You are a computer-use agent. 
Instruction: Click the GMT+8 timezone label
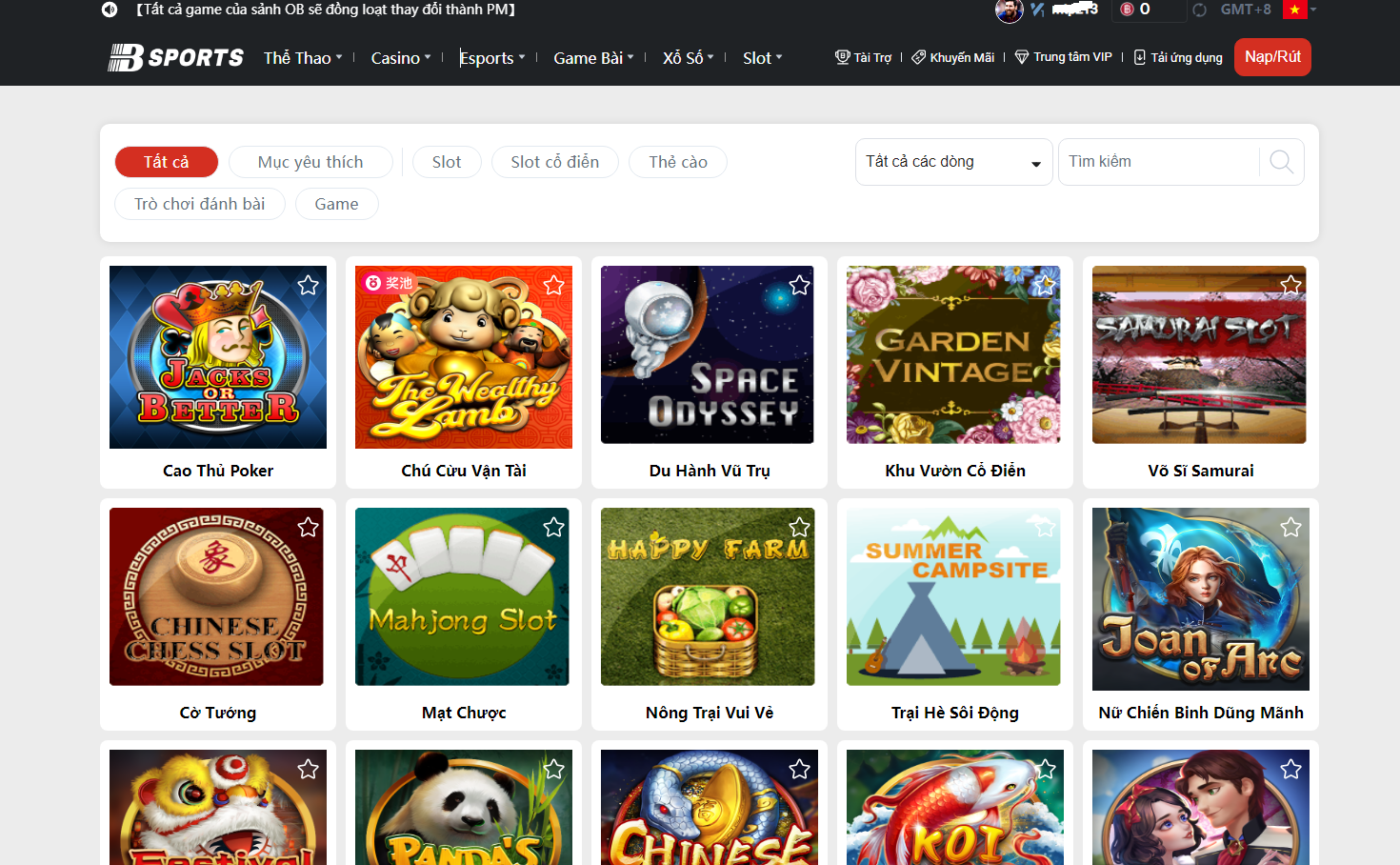pyautogui.click(x=1246, y=10)
